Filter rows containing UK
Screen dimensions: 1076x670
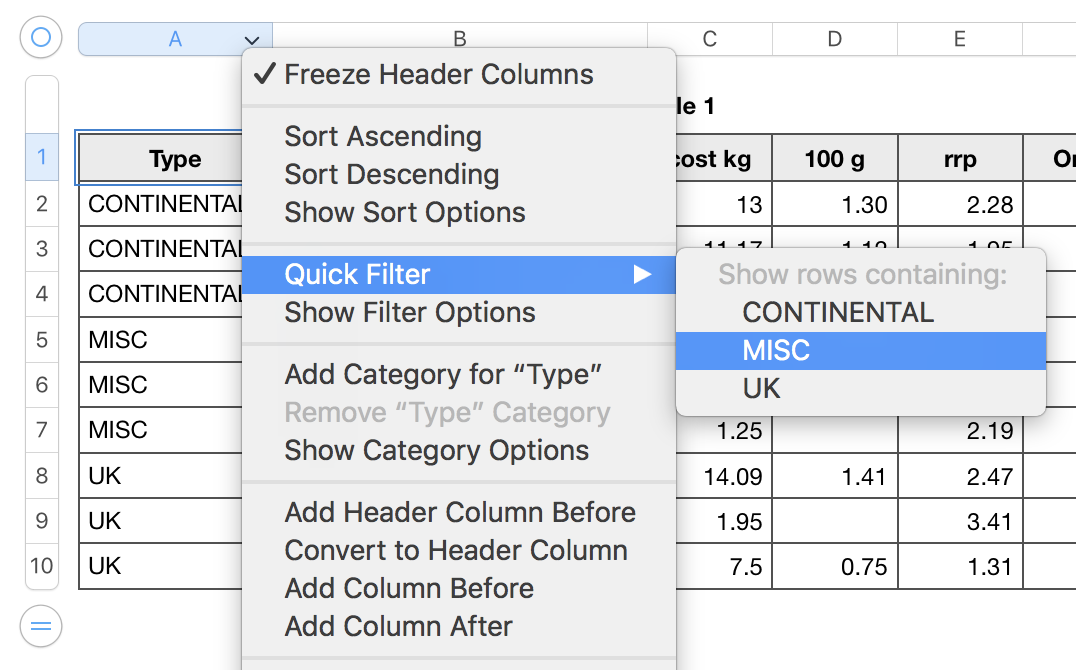coord(761,388)
